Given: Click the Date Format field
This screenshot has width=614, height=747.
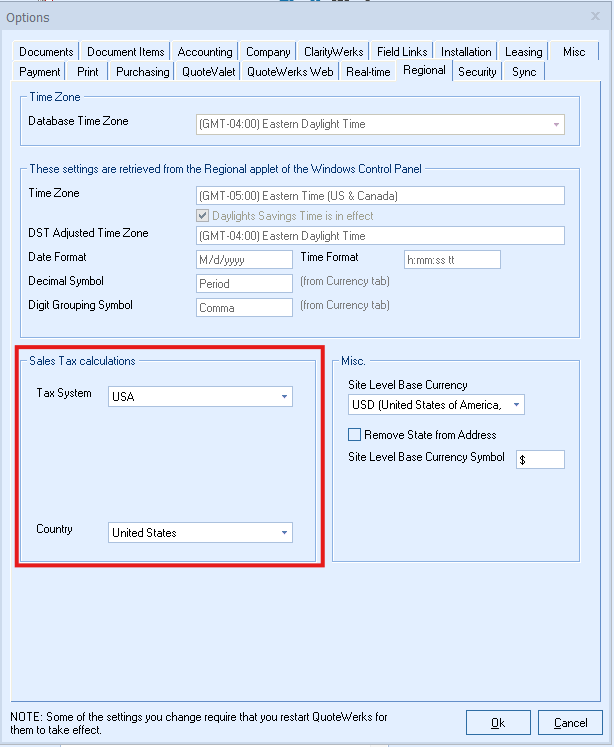Looking at the screenshot, I should click(x=244, y=259).
